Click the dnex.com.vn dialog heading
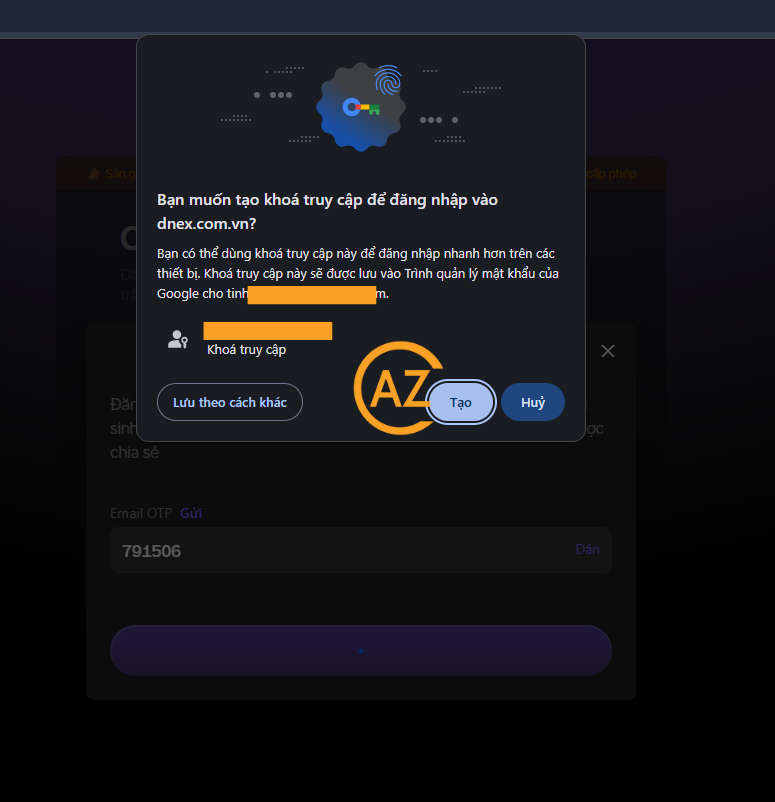Screen dimensions: 775x802 point(327,211)
